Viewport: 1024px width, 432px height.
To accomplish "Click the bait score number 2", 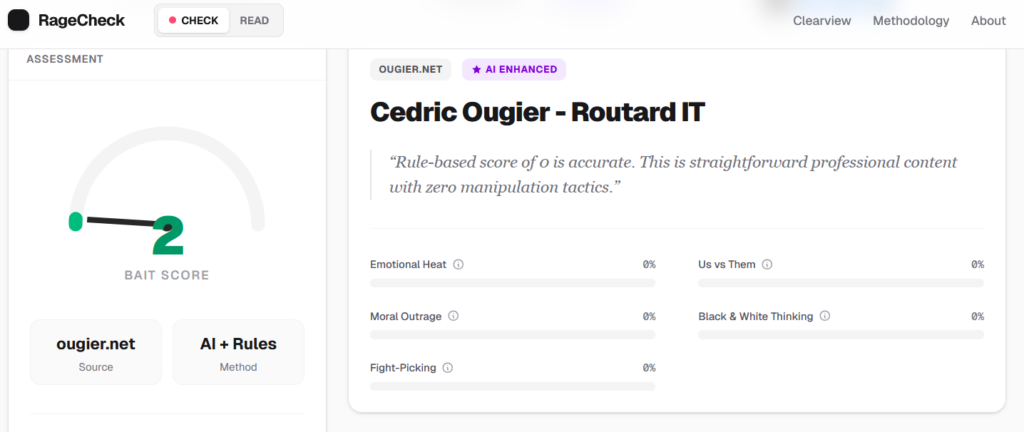I will (x=168, y=236).
